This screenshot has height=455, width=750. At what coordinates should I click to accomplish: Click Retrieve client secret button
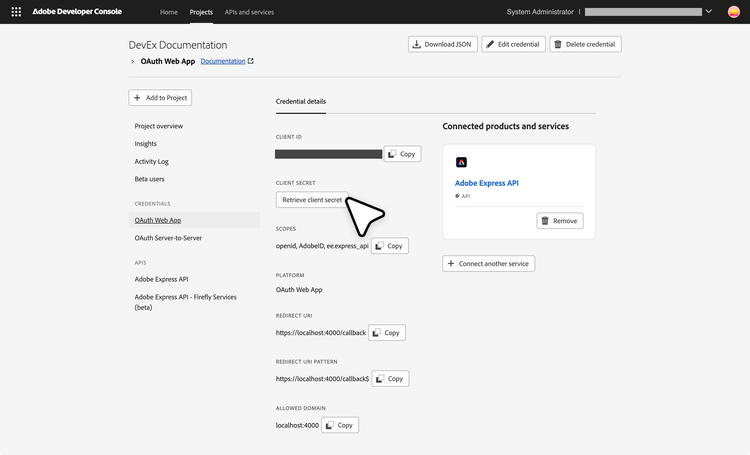point(312,200)
